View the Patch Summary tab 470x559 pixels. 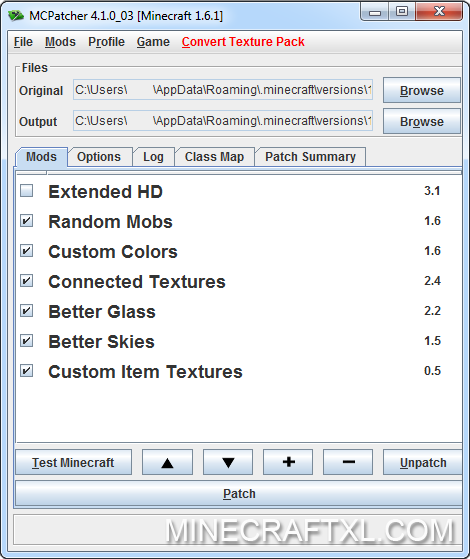tap(310, 157)
